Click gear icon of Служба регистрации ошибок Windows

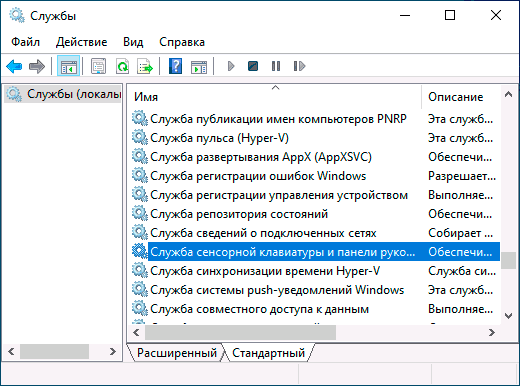pyautogui.click(x=140, y=175)
